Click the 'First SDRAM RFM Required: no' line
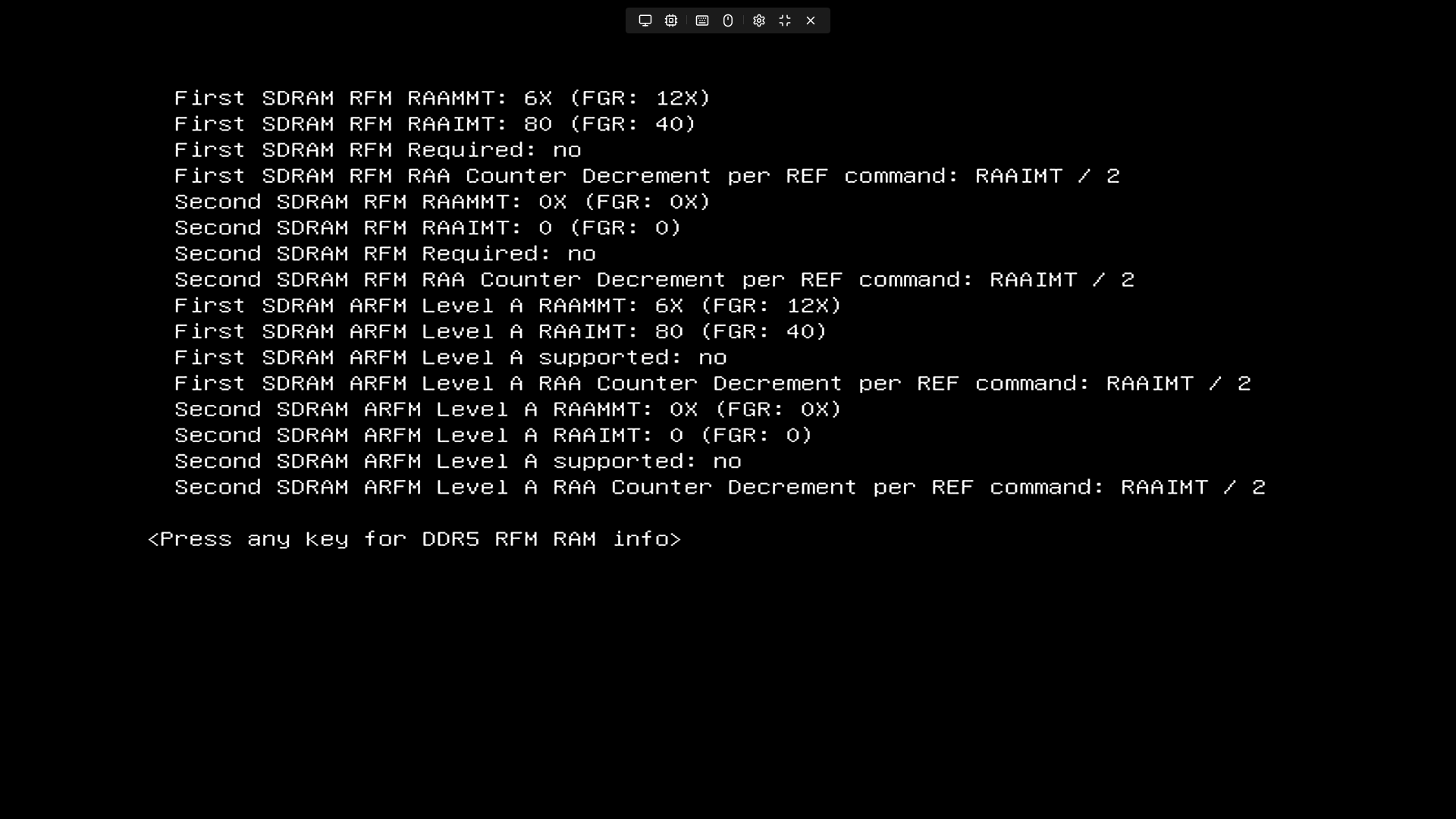 (x=378, y=150)
